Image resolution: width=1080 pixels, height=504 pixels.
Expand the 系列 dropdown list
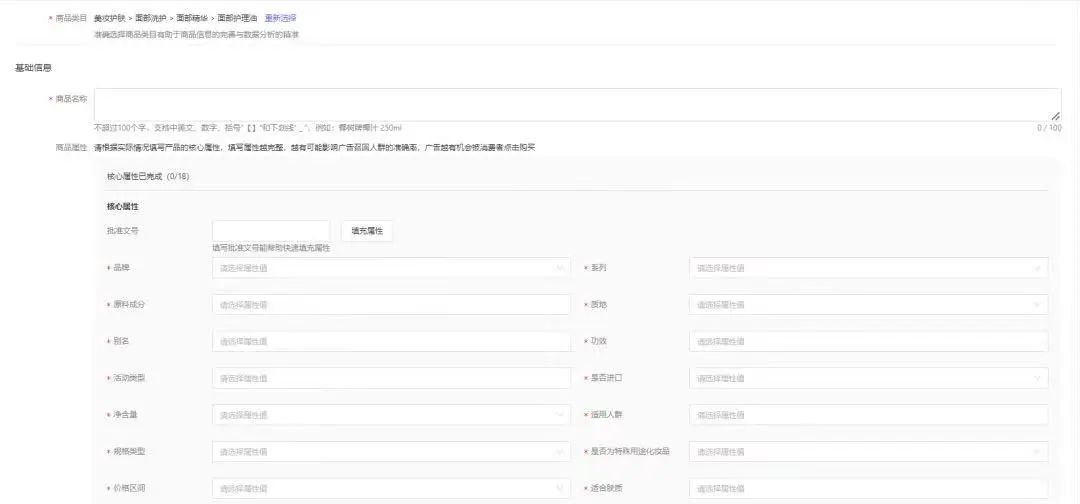tap(867, 268)
